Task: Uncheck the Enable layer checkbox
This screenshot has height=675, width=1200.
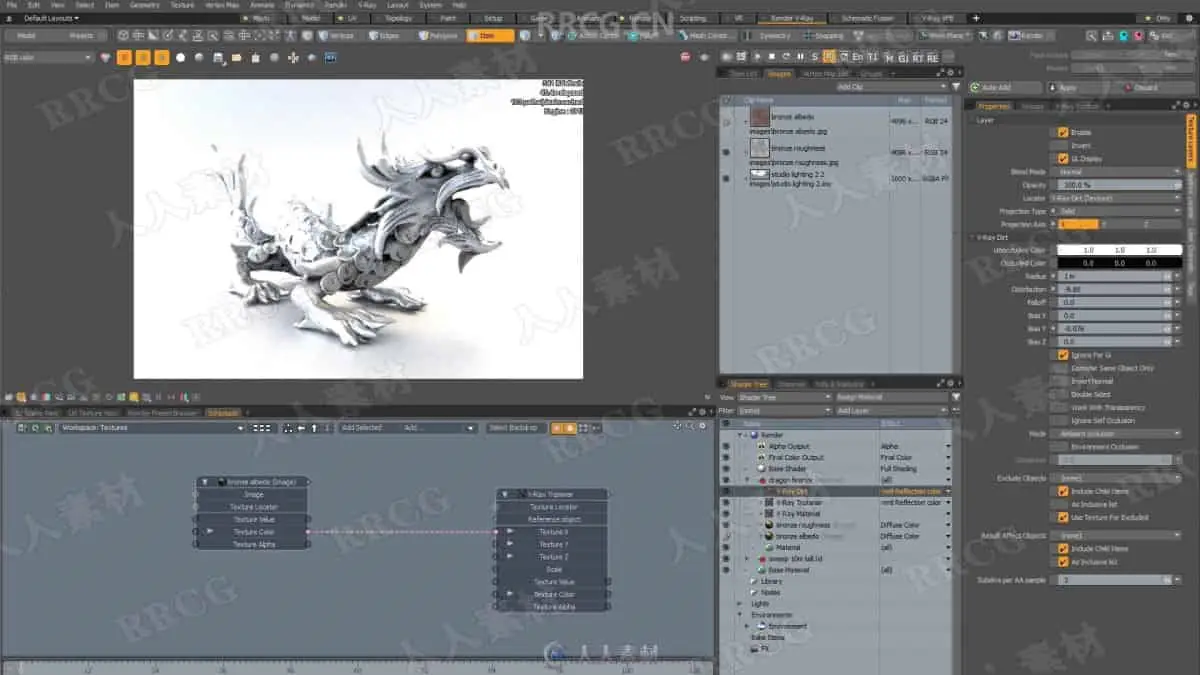Action: point(1063,132)
